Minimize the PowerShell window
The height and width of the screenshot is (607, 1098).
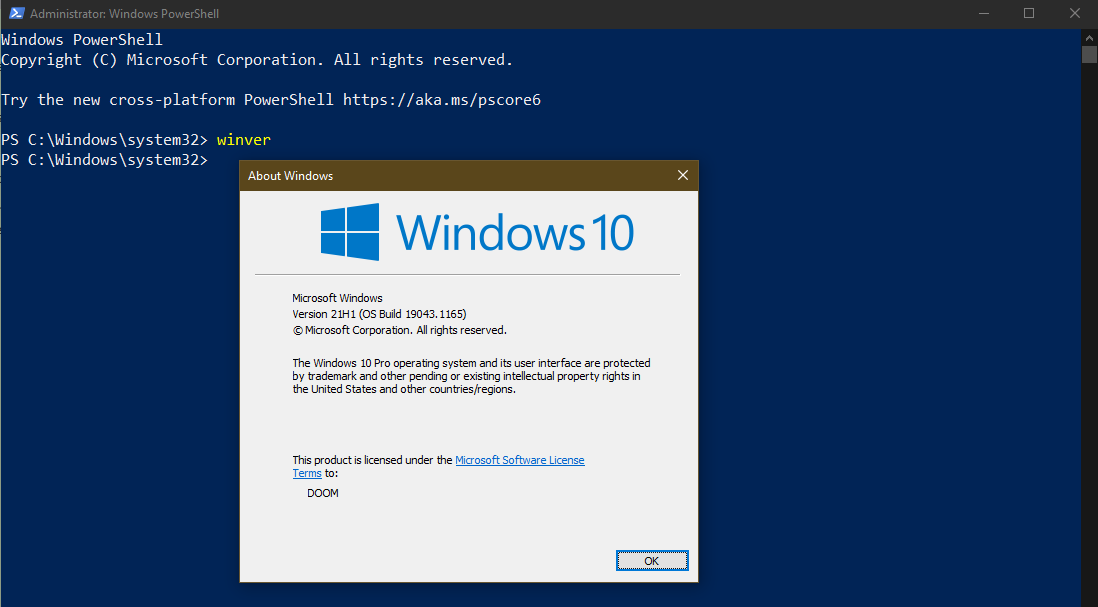983,13
